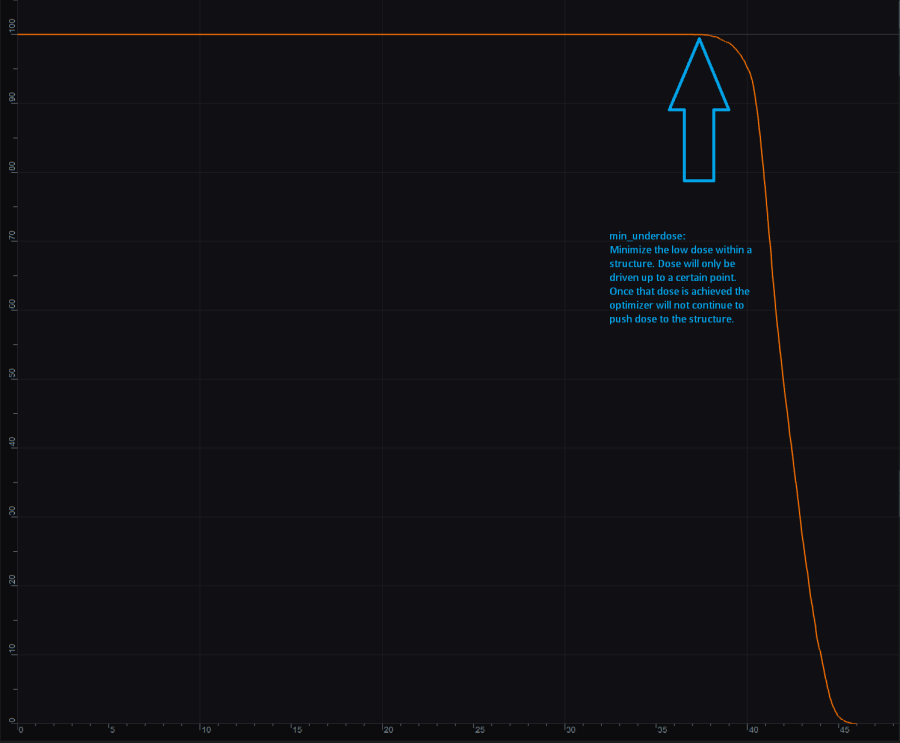Select the 15 label on horizontal axis
Viewport: 900px width, 743px height.
[297, 730]
